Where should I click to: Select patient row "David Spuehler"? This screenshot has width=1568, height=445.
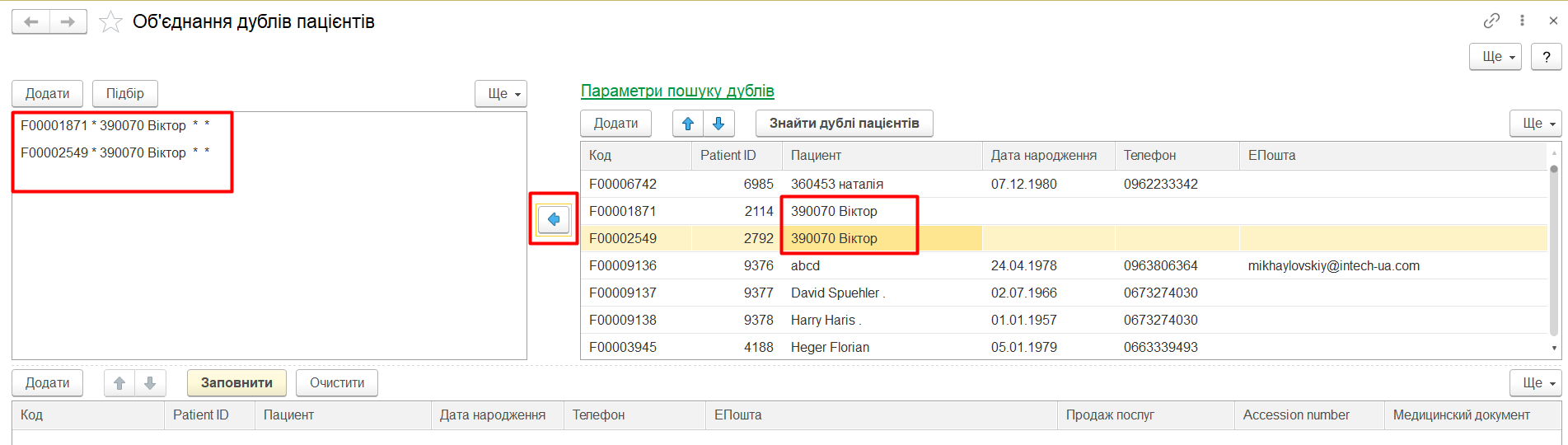click(838, 293)
